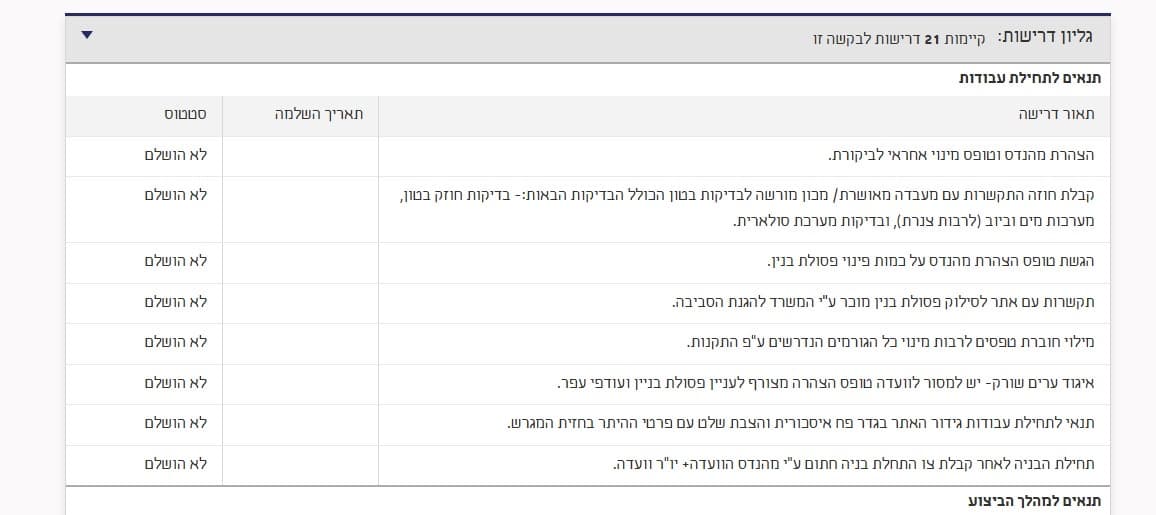Select the תחילת הבניה לאחר קבלת צו row
The image size is (1156, 515).
[588, 465]
